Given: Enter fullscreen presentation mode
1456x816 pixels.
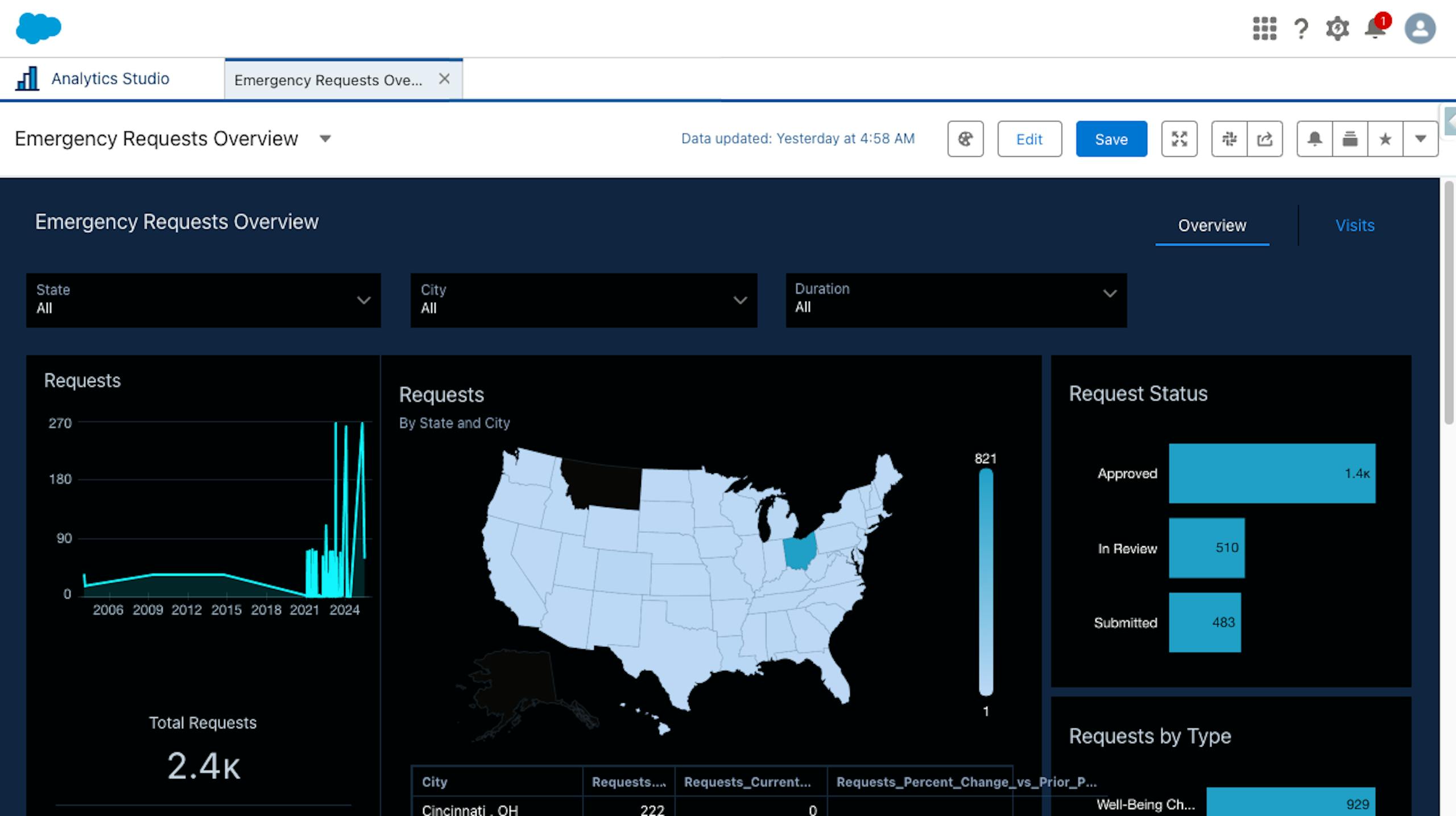Looking at the screenshot, I should click(x=1179, y=139).
